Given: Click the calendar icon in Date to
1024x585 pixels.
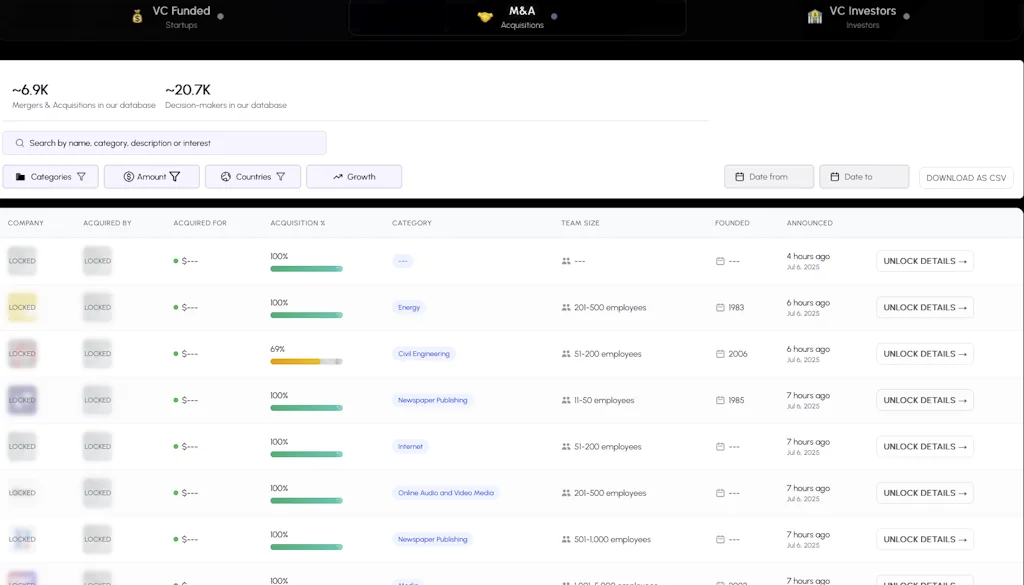Looking at the screenshot, I should [834, 177].
